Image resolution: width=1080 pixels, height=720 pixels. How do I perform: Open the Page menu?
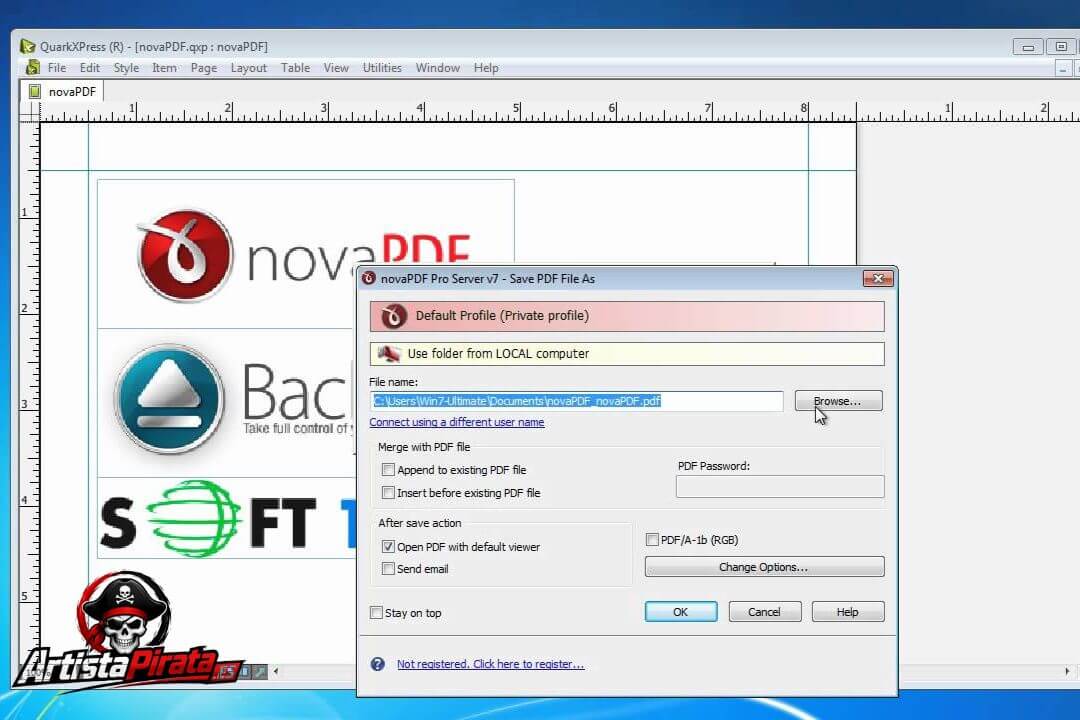coord(204,68)
